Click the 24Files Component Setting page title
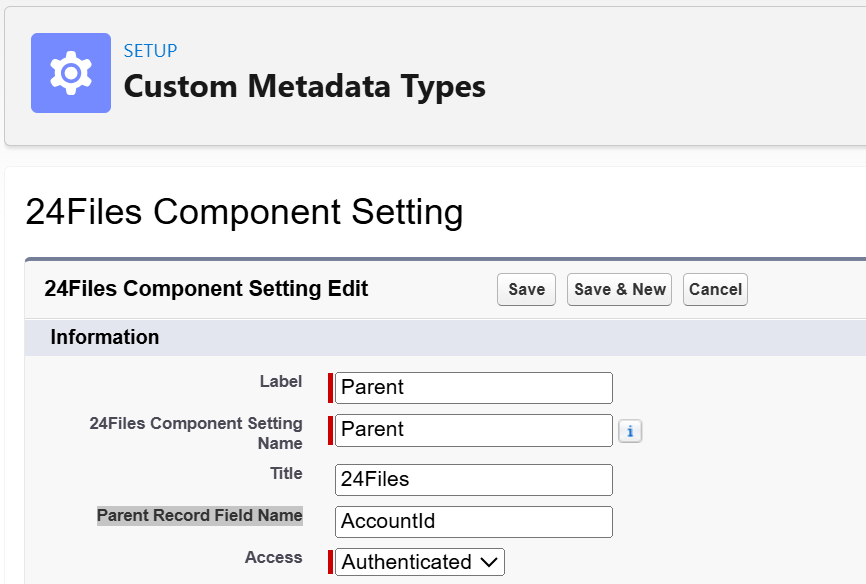 (244, 212)
